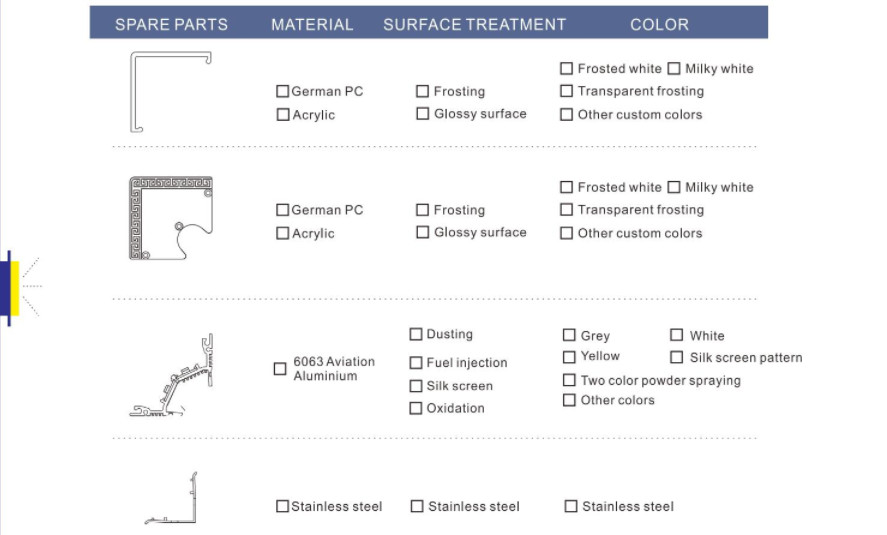The width and height of the screenshot is (887, 535).
Task: Tick Stainless steel under Material column
Action: (282, 506)
